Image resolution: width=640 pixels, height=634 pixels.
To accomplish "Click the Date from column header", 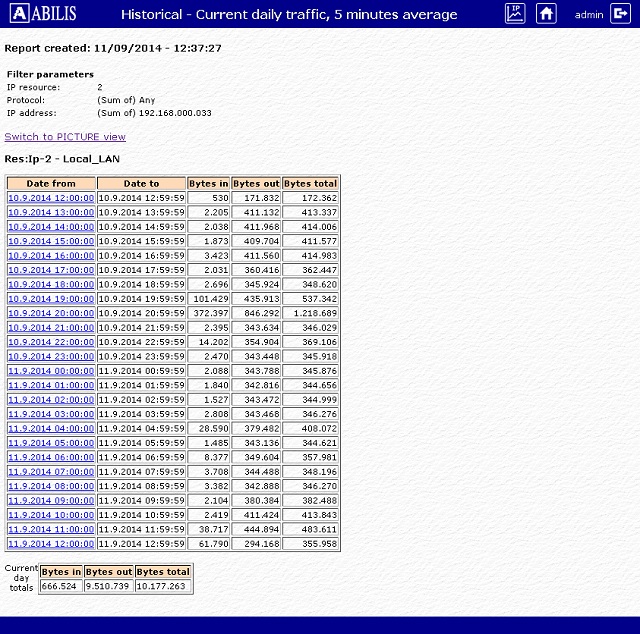I will [x=51, y=184].
